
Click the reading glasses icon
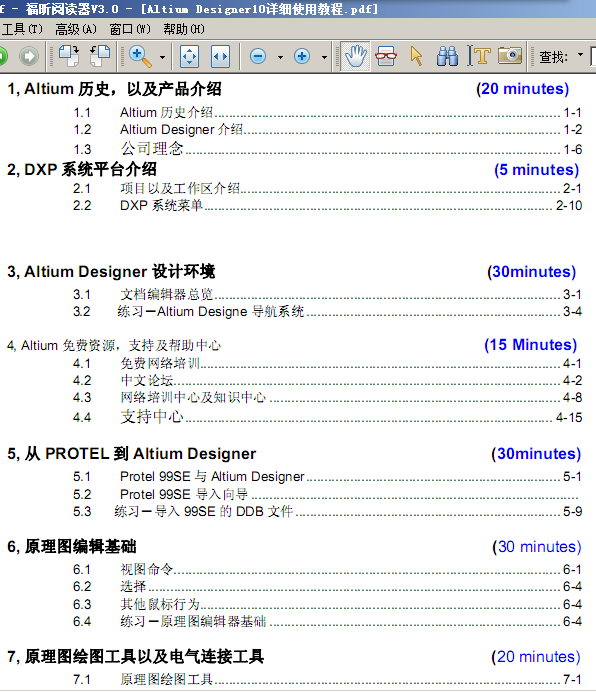pyautogui.click(x=386, y=56)
